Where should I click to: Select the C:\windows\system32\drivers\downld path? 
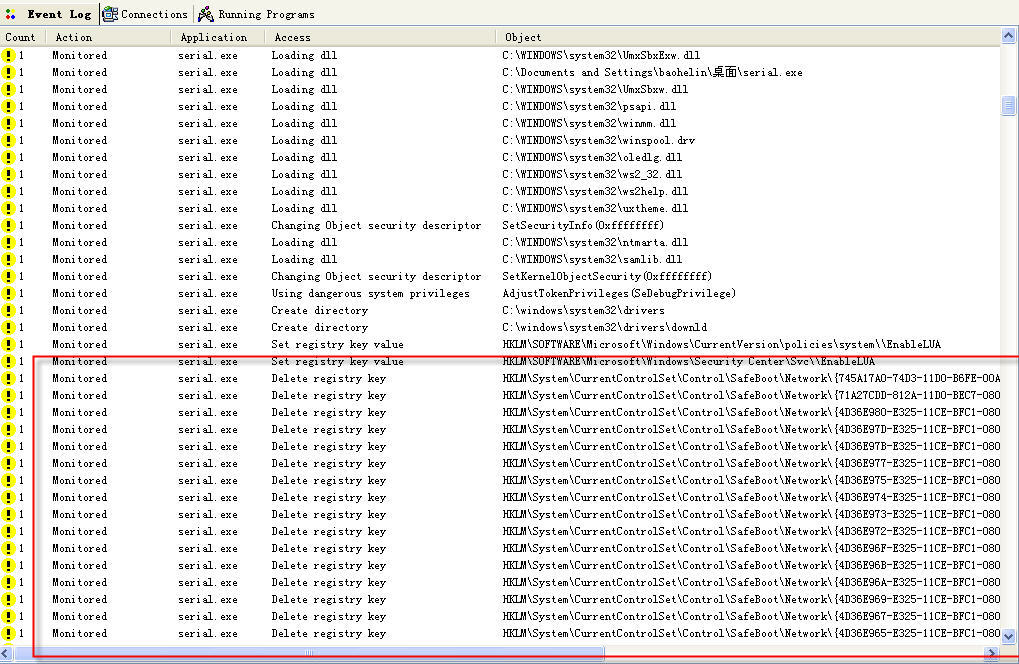point(604,327)
